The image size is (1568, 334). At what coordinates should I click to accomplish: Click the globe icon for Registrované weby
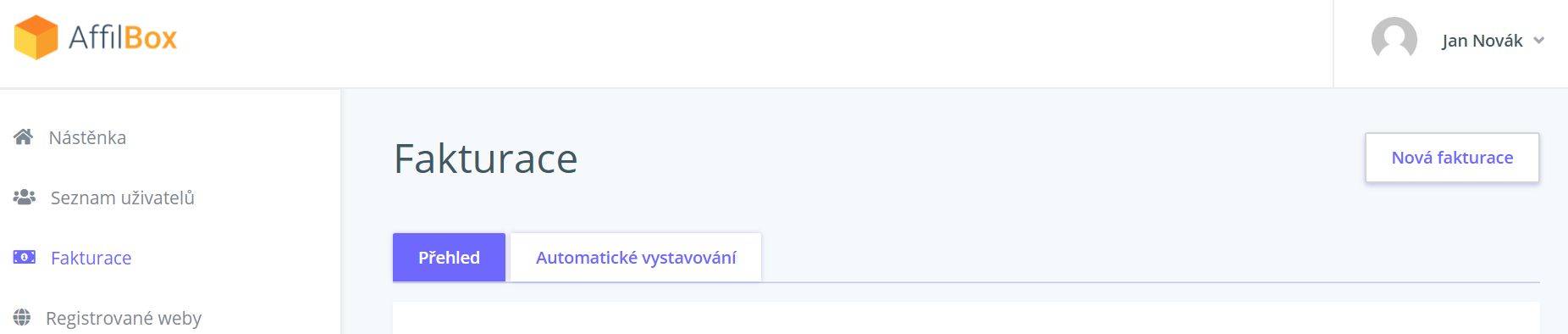coord(22,318)
